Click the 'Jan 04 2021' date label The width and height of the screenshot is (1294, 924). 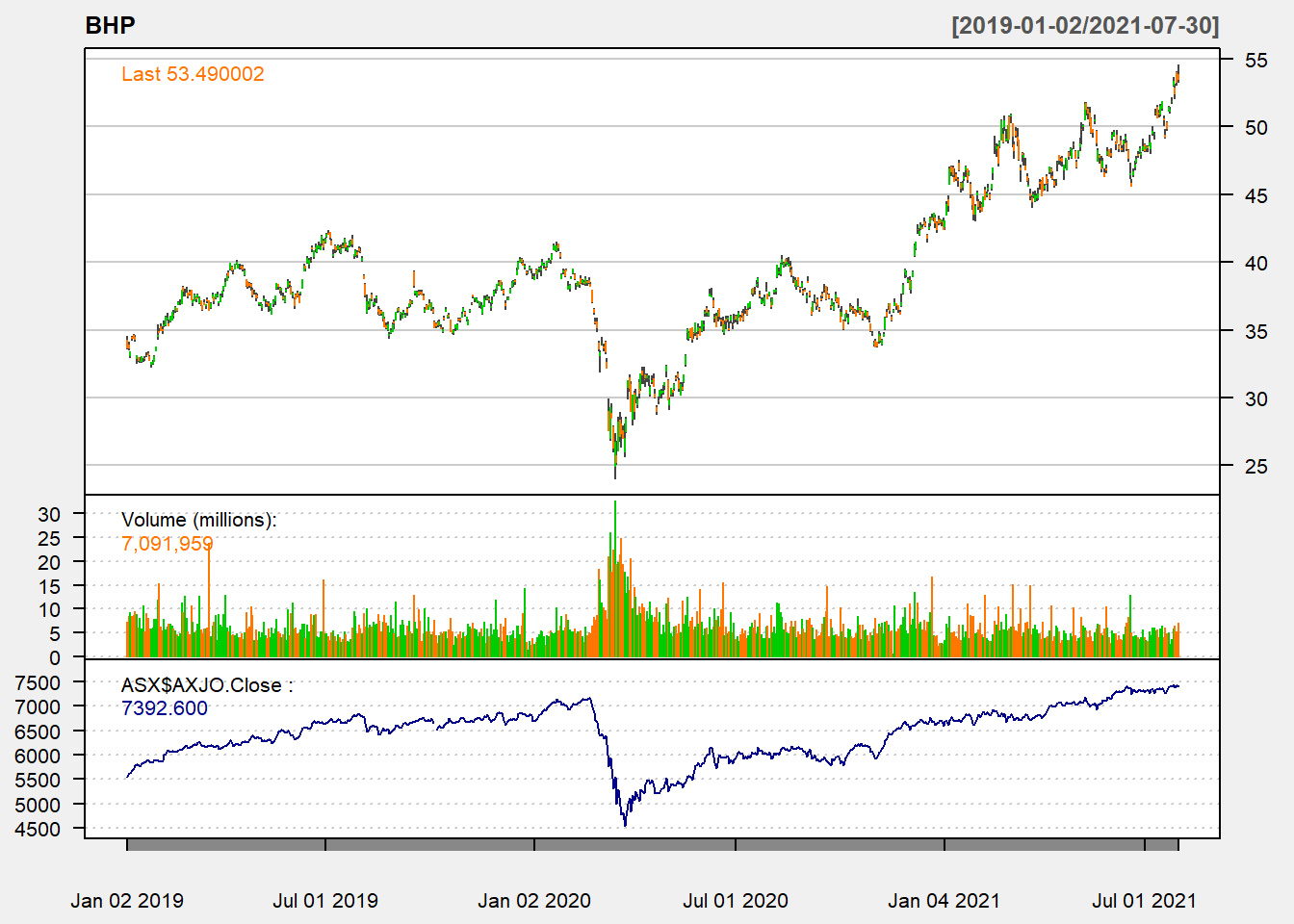[944, 901]
